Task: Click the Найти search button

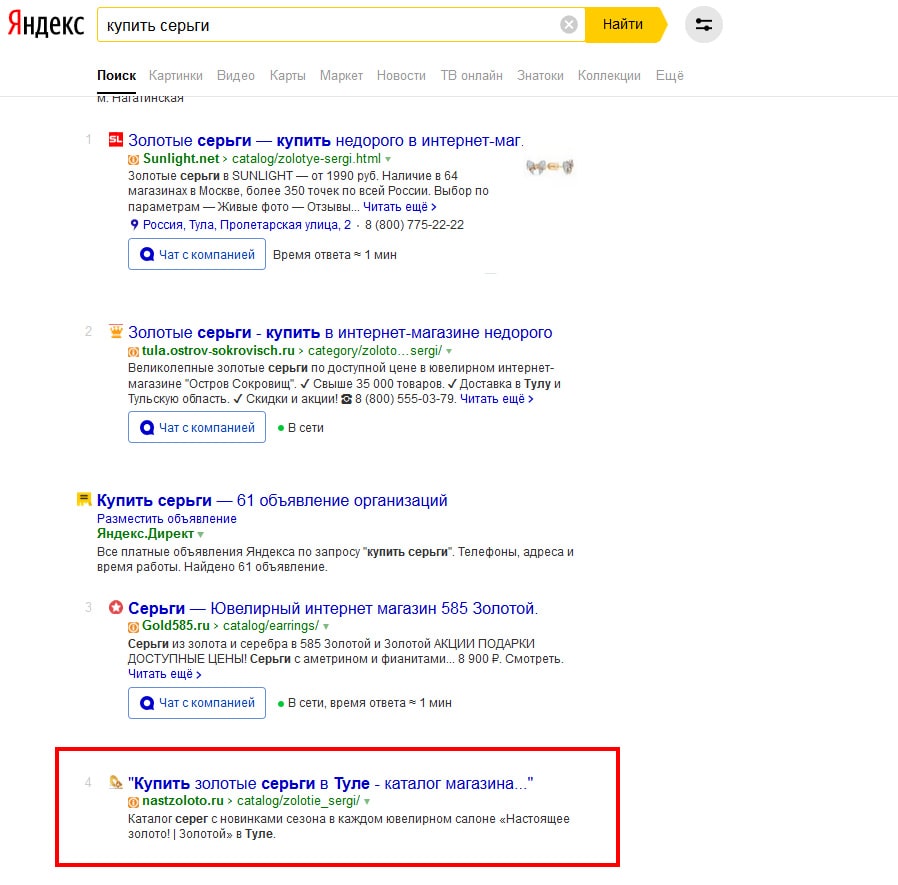Action: pos(624,25)
